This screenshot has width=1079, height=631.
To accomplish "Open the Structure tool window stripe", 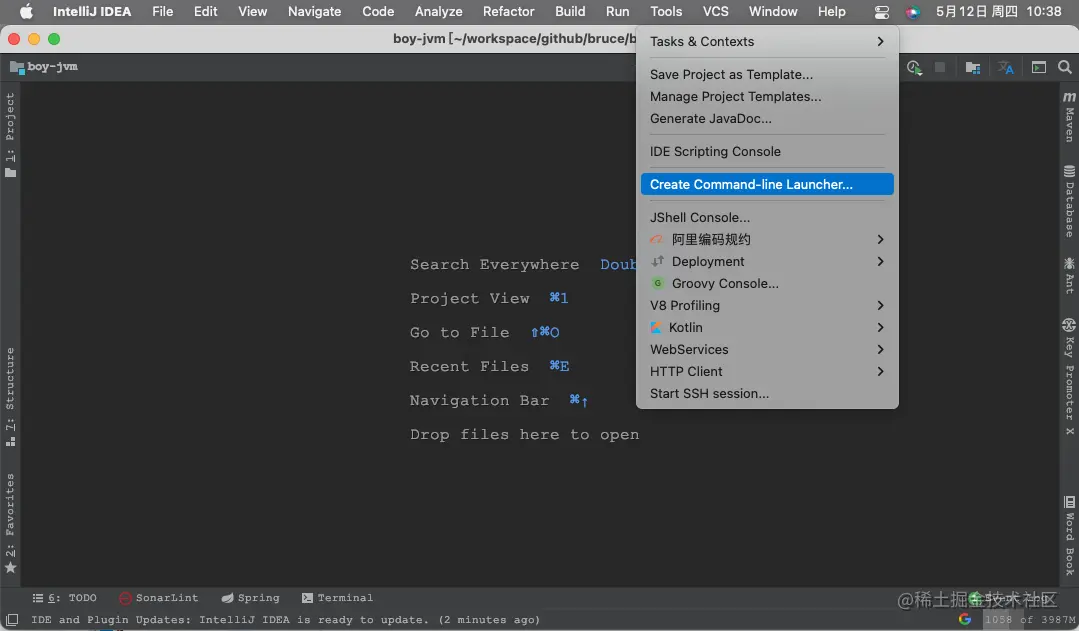I will [x=10, y=397].
